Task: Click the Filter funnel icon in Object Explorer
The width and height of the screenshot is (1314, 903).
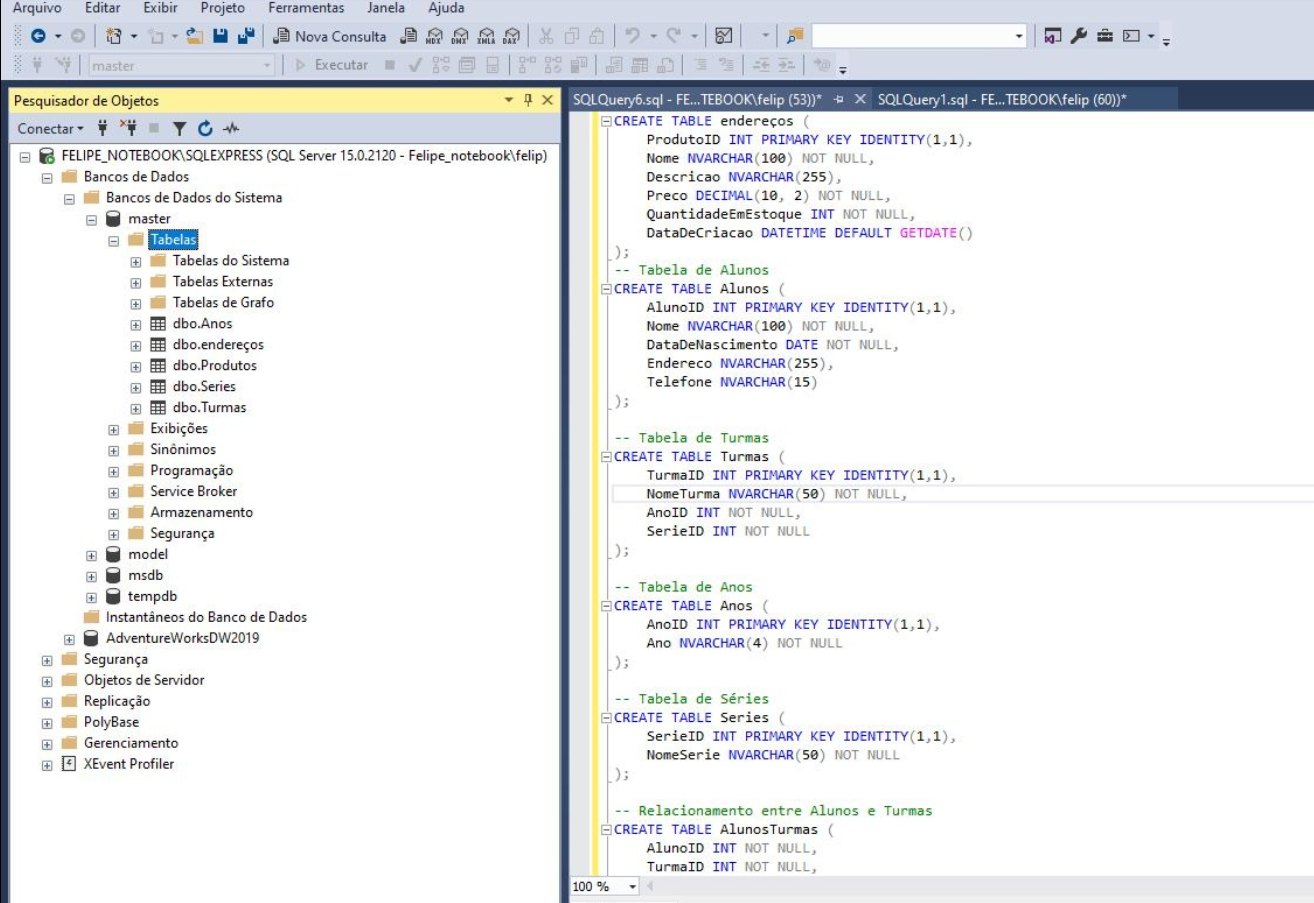Action: [179, 129]
